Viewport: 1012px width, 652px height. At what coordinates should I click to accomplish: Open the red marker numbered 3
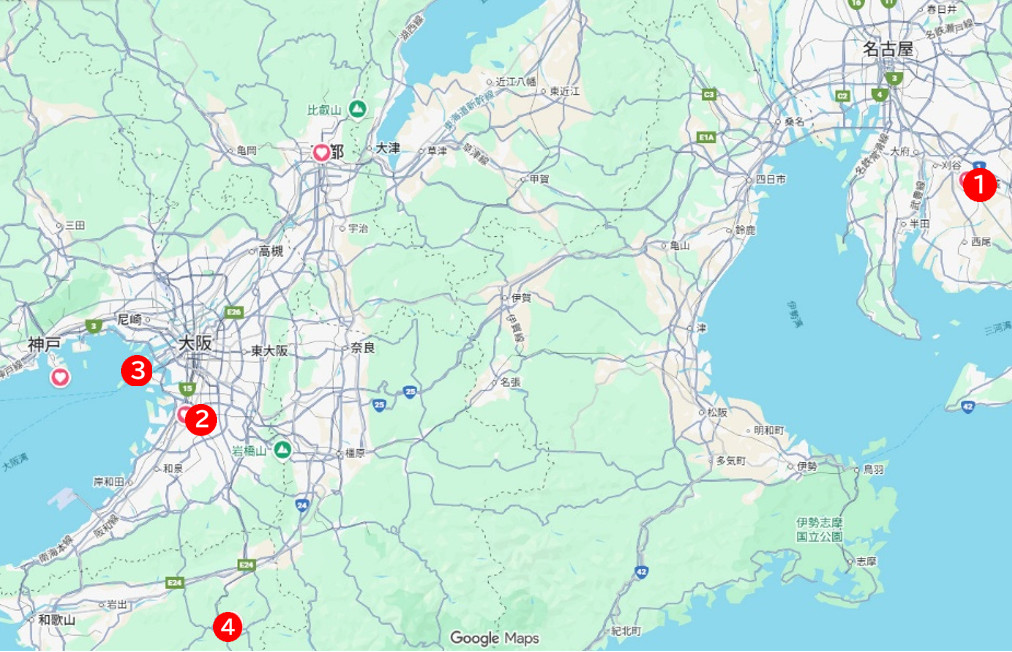tap(136, 371)
